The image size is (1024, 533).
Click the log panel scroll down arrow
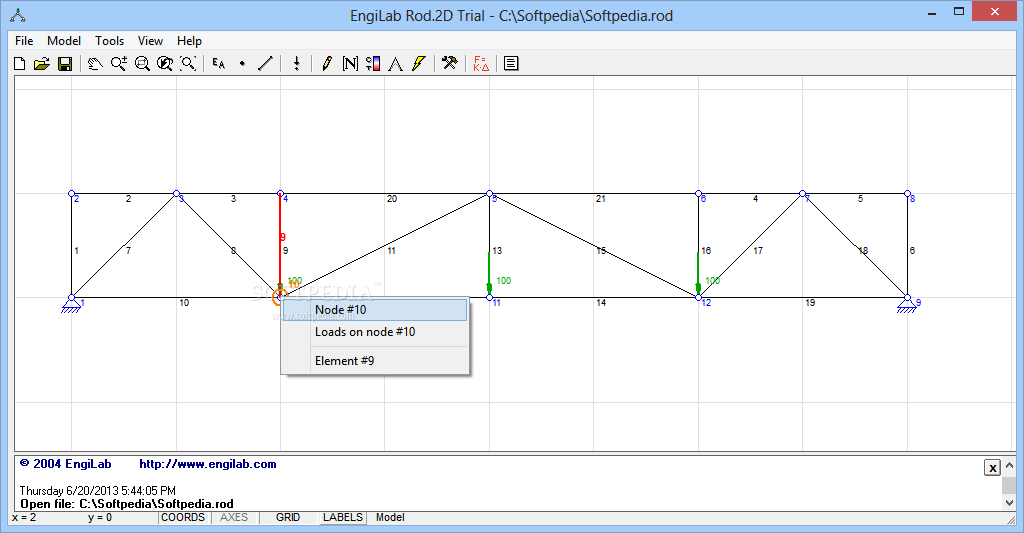click(x=1009, y=503)
